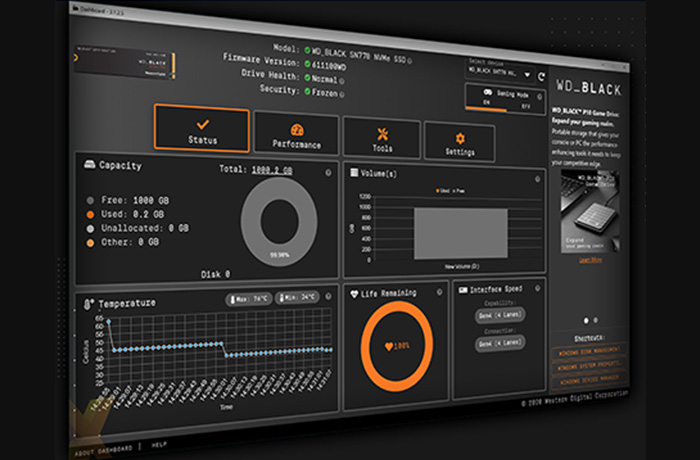Click the Temperature thermometer icon
Image resolution: width=700 pixels, height=460 pixels.
pos(88,305)
